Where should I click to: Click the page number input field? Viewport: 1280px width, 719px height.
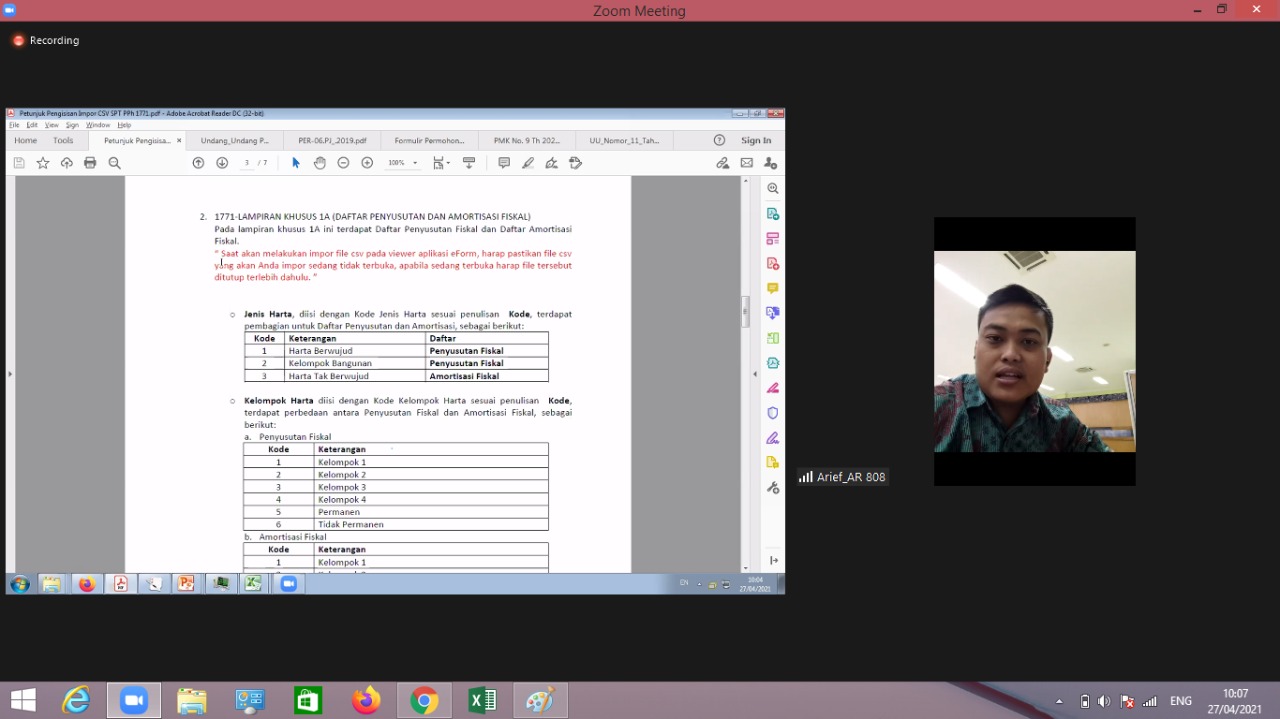click(x=247, y=163)
